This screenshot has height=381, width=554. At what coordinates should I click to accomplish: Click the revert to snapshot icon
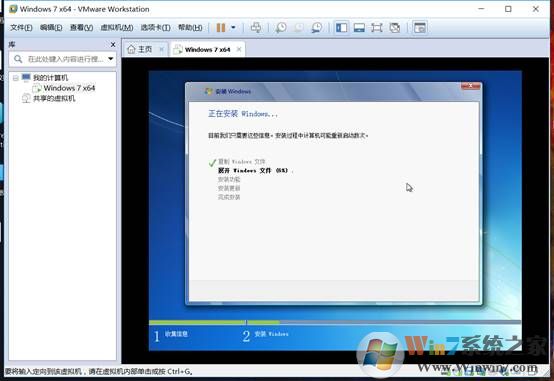pyautogui.click(x=299, y=28)
